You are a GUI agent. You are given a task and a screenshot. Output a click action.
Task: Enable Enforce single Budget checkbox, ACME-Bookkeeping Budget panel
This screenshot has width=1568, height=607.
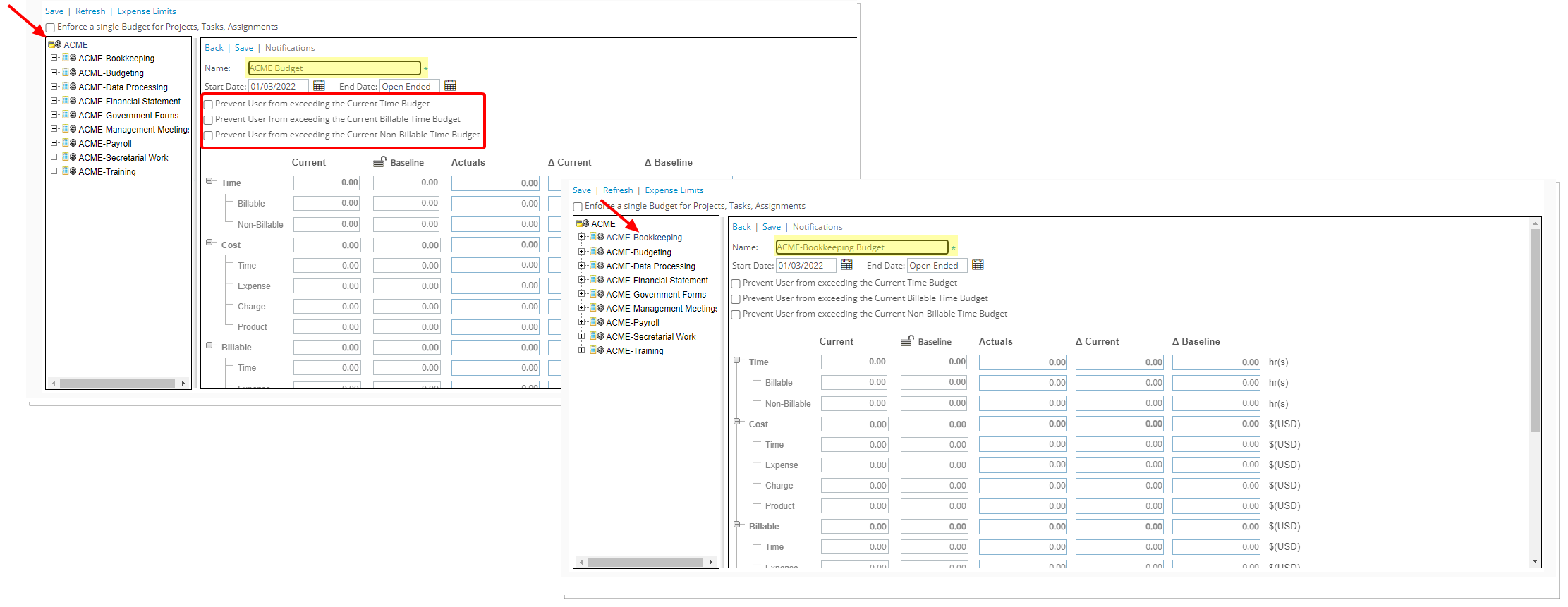click(x=578, y=207)
